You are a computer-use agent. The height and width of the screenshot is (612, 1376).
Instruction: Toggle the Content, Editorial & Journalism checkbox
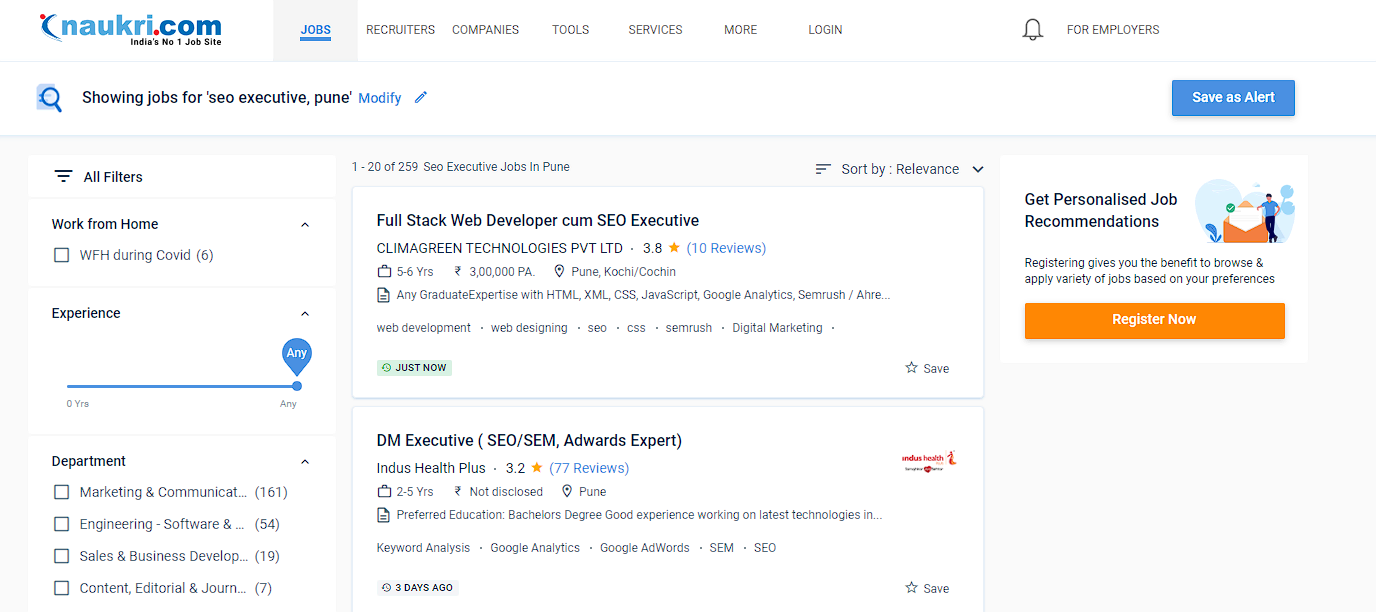tap(62, 588)
